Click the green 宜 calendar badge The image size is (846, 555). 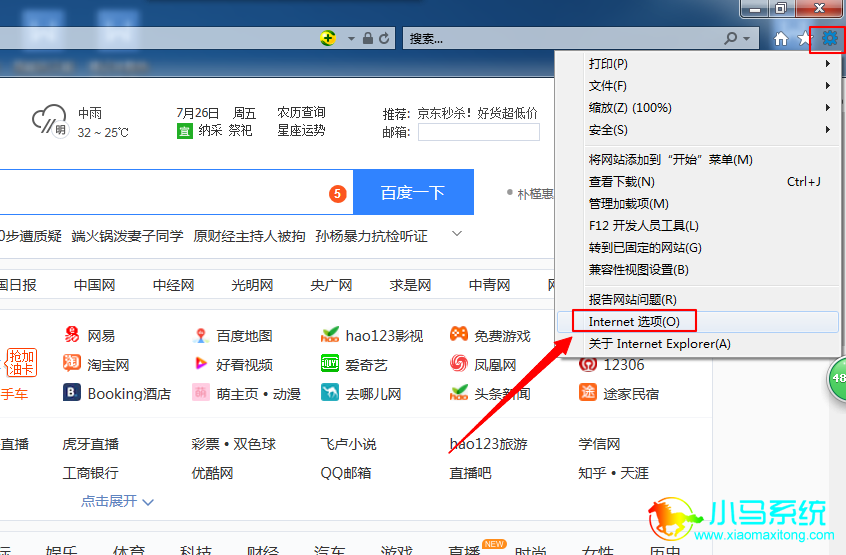[x=185, y=131]
